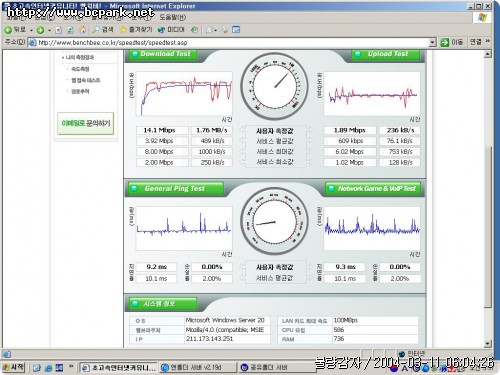Open the Media (미디어) toolbar button

171,30
